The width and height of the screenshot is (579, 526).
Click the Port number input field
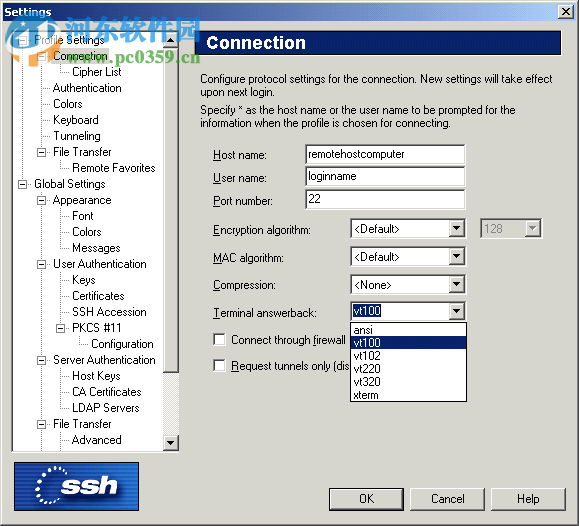(385, 199)
